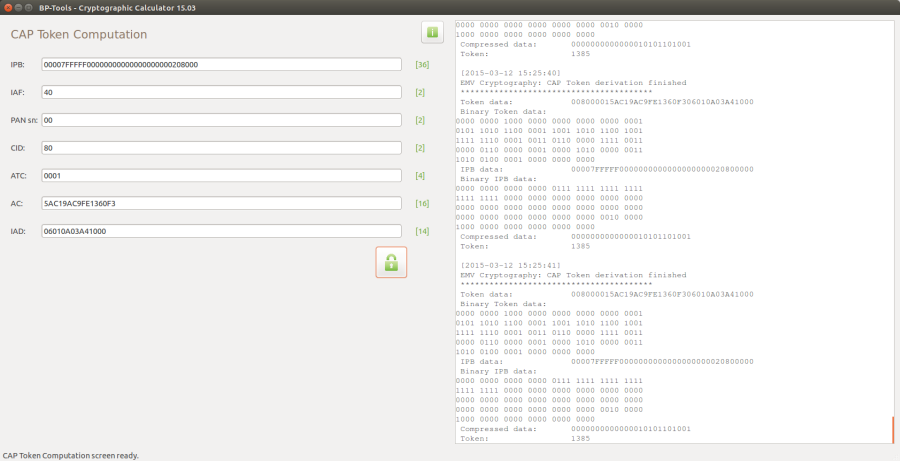The height and width of the screenshot is (461, 900).
Task: Click the status bar ready message
Action: point(71,455)
